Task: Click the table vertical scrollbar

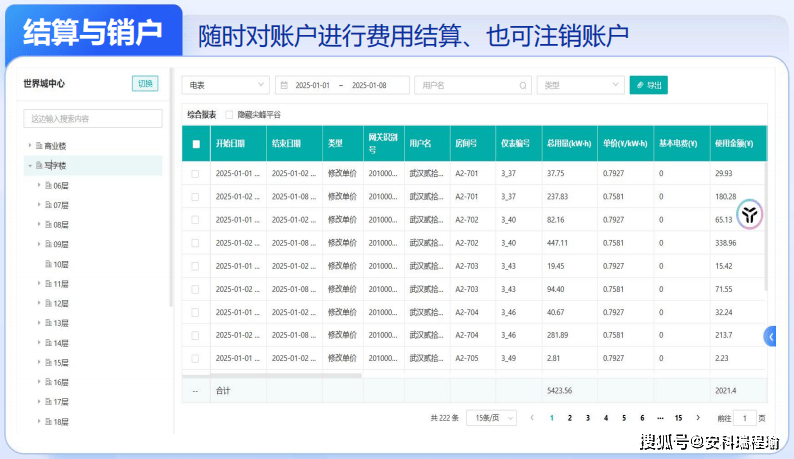Action: tap(766, 225)
